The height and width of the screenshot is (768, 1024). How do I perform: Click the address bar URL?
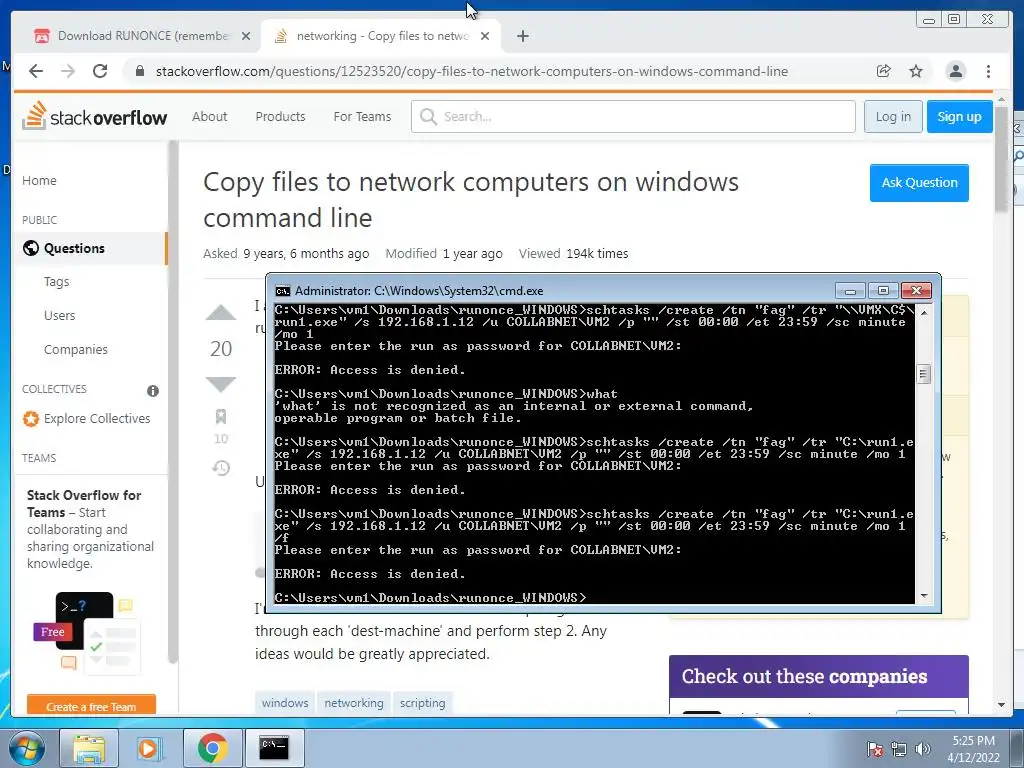pyautogui.click(x=472, y=71)
